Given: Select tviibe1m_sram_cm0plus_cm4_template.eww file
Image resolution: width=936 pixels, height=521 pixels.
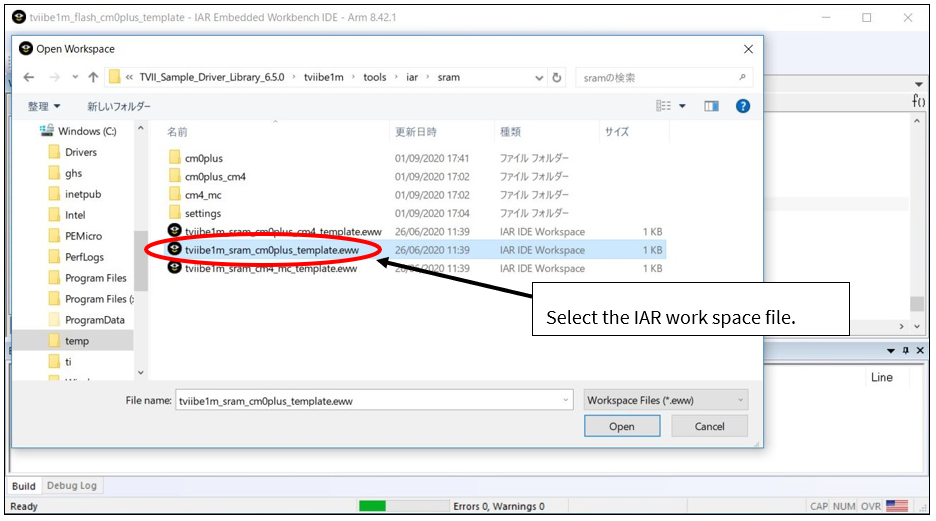Looking at the screenshot, I should [283, 232].
